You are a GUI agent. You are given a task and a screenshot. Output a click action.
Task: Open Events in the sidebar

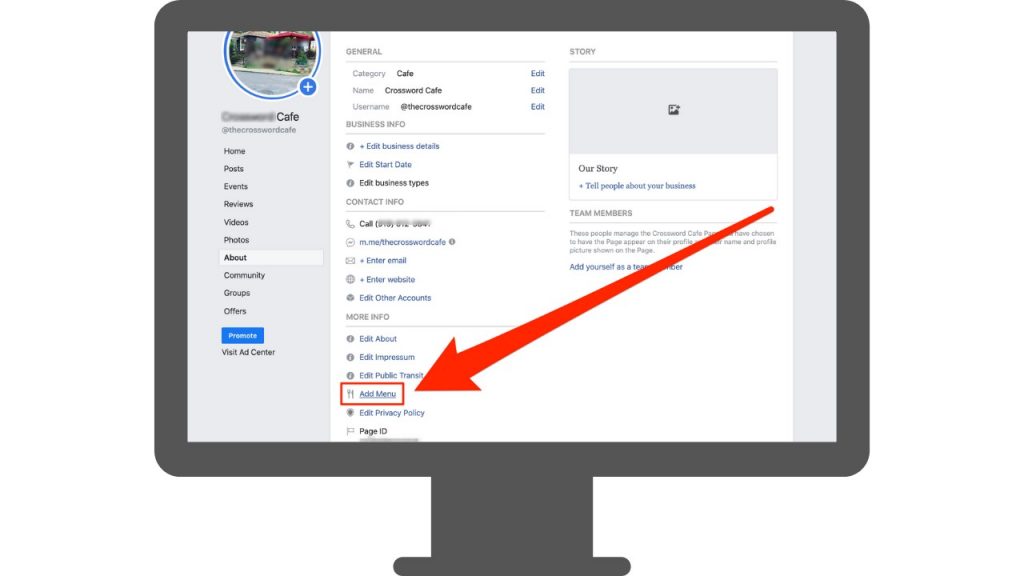(x=236, y=186)
